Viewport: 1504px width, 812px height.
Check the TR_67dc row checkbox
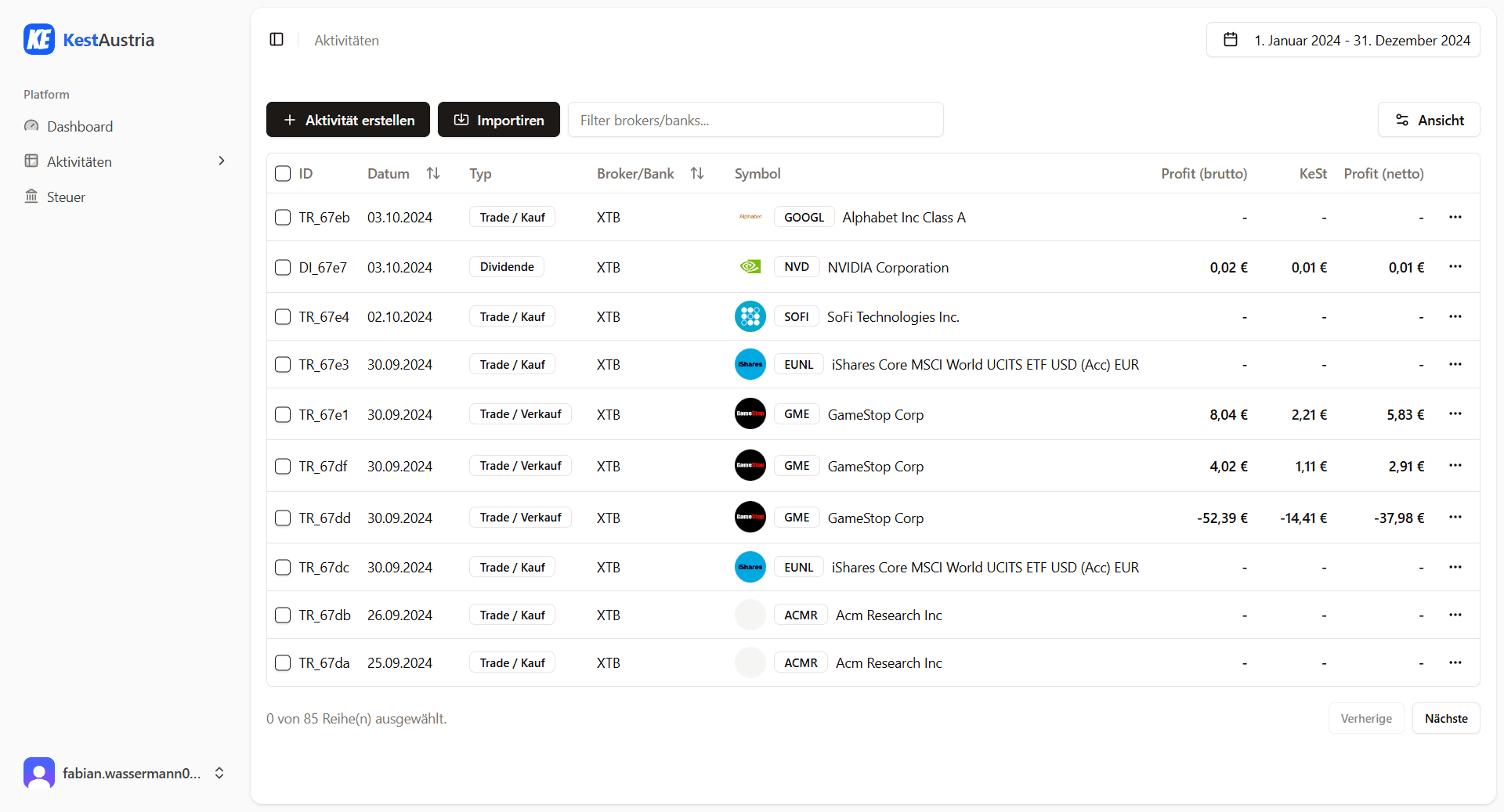(x=283, y=567)
